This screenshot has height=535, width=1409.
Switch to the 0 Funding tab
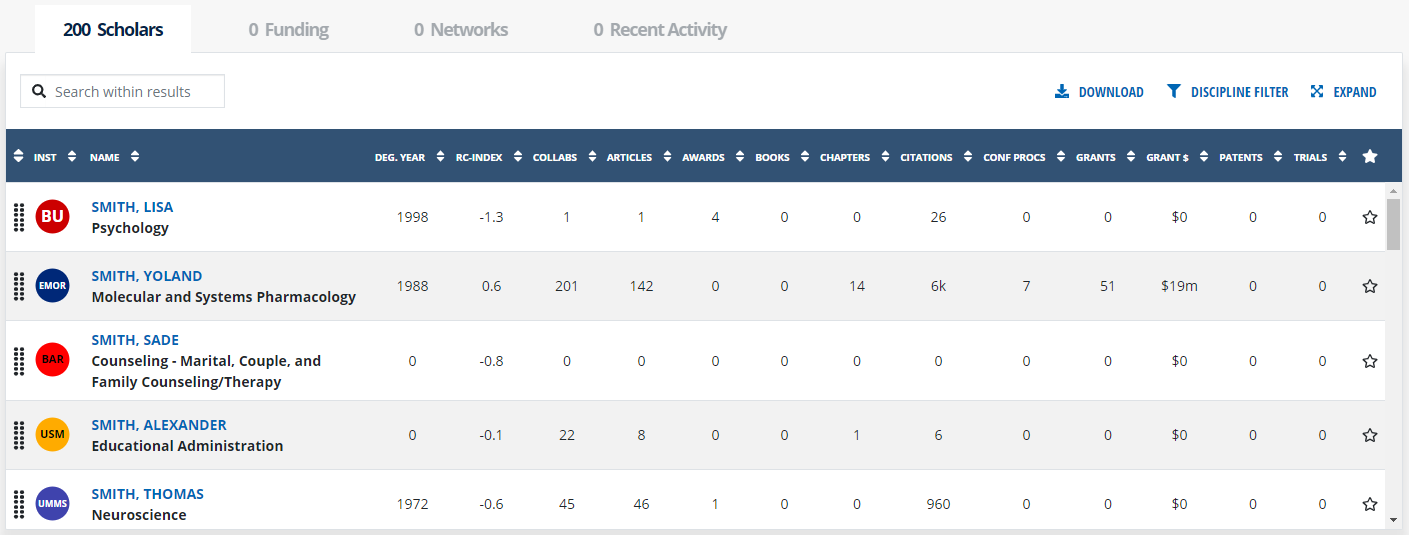coord(289,30)
